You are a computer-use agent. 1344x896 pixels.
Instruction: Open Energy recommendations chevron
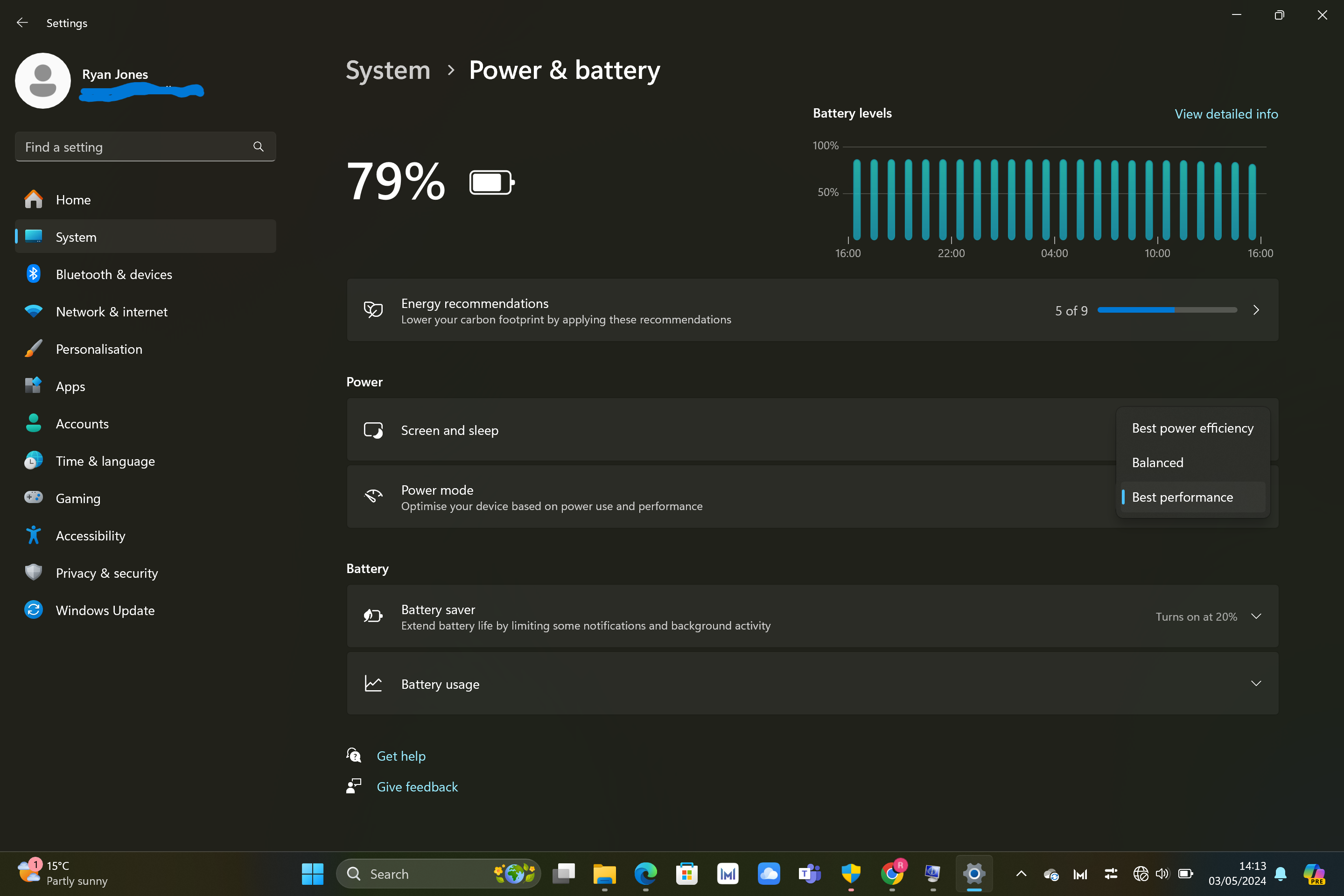tap(1256, 310)
